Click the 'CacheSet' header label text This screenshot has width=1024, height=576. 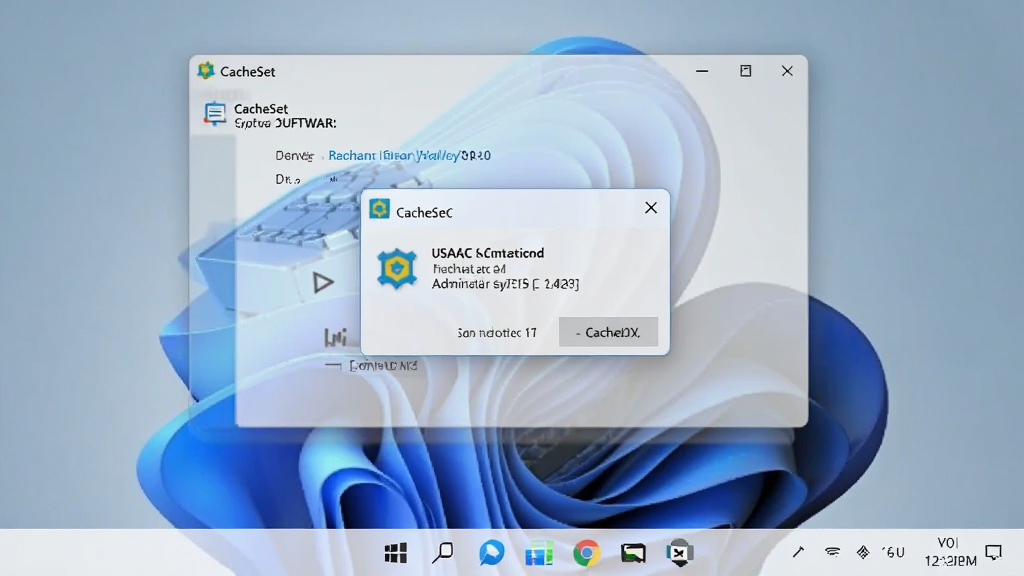[x=261, y=108]
